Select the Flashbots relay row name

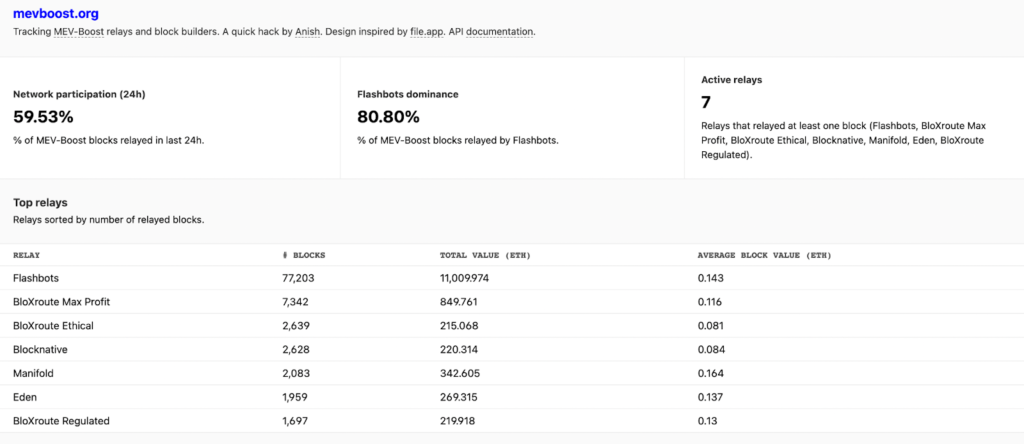[x=36, y=278]
